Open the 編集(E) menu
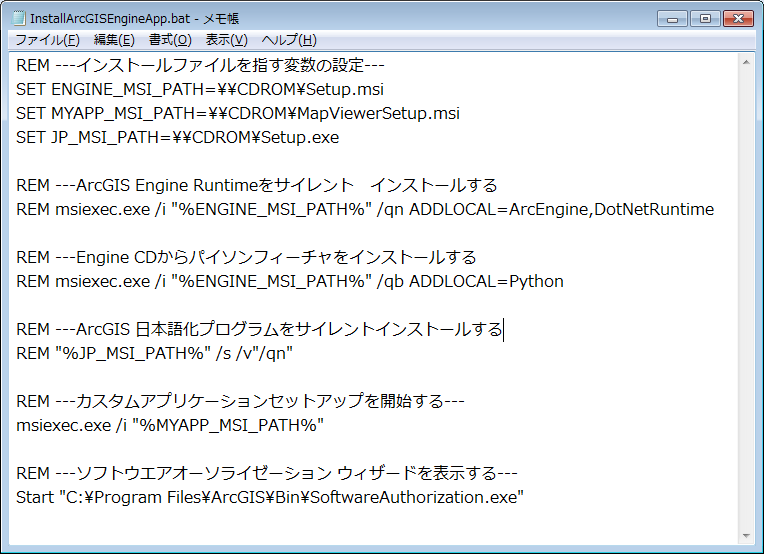This screenshot has width=764, height=554. pos(114,40)
